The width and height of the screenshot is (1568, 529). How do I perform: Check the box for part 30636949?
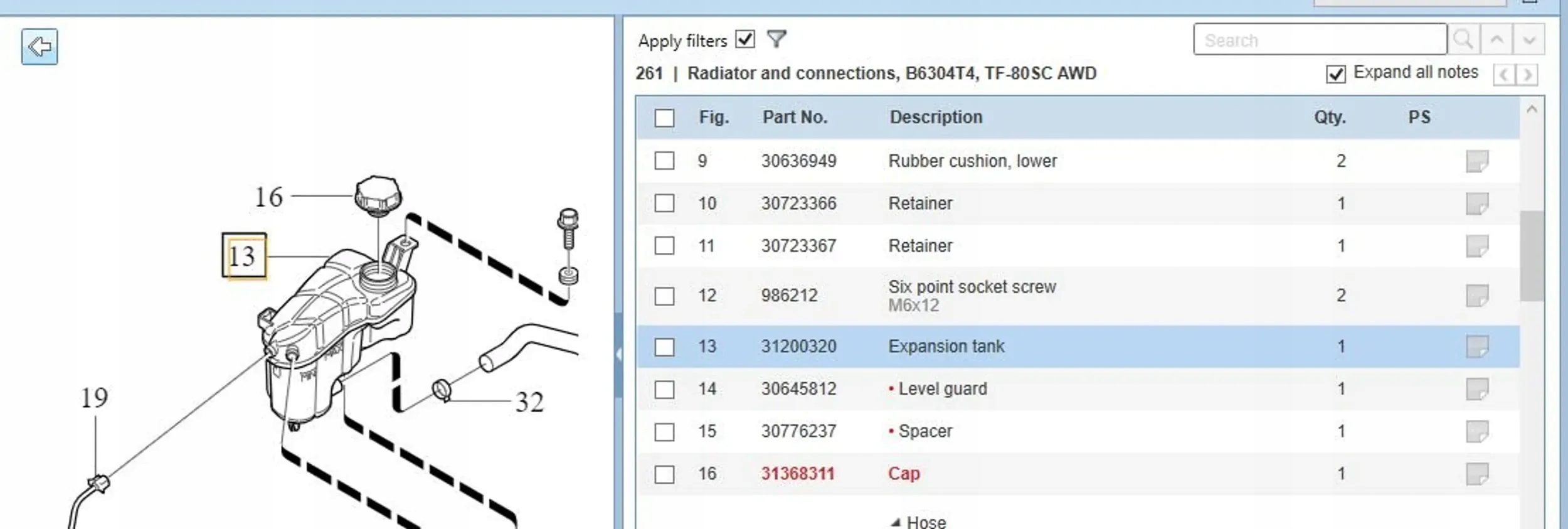(664, 161)
